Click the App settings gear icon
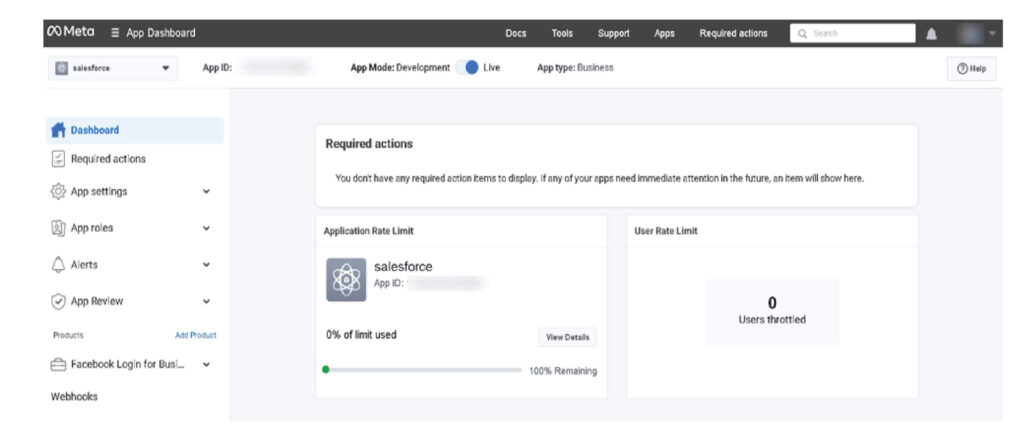 pyautogui.click(x=58, y=191)
